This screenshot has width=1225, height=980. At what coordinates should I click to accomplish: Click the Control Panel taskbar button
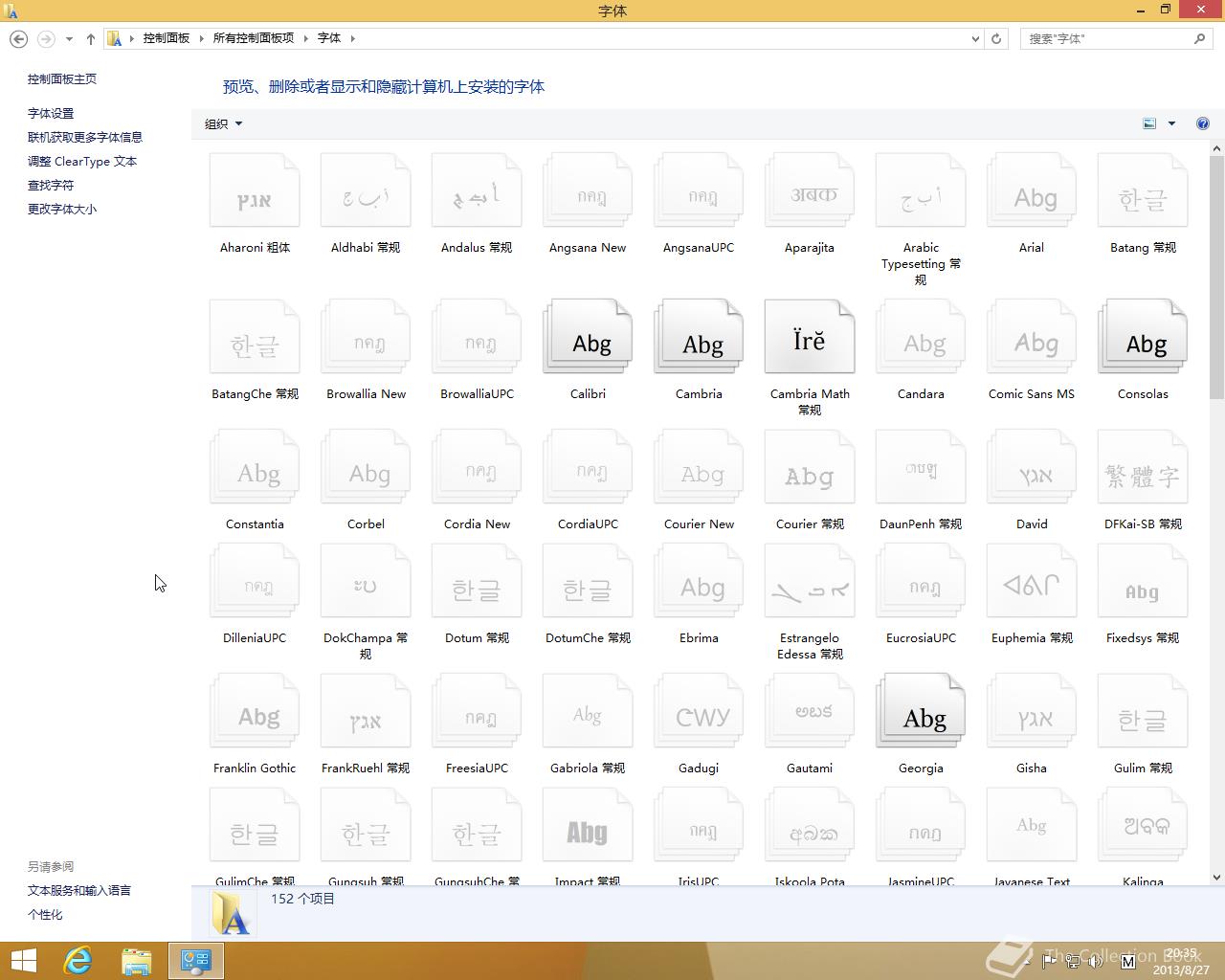click(196, 961)
